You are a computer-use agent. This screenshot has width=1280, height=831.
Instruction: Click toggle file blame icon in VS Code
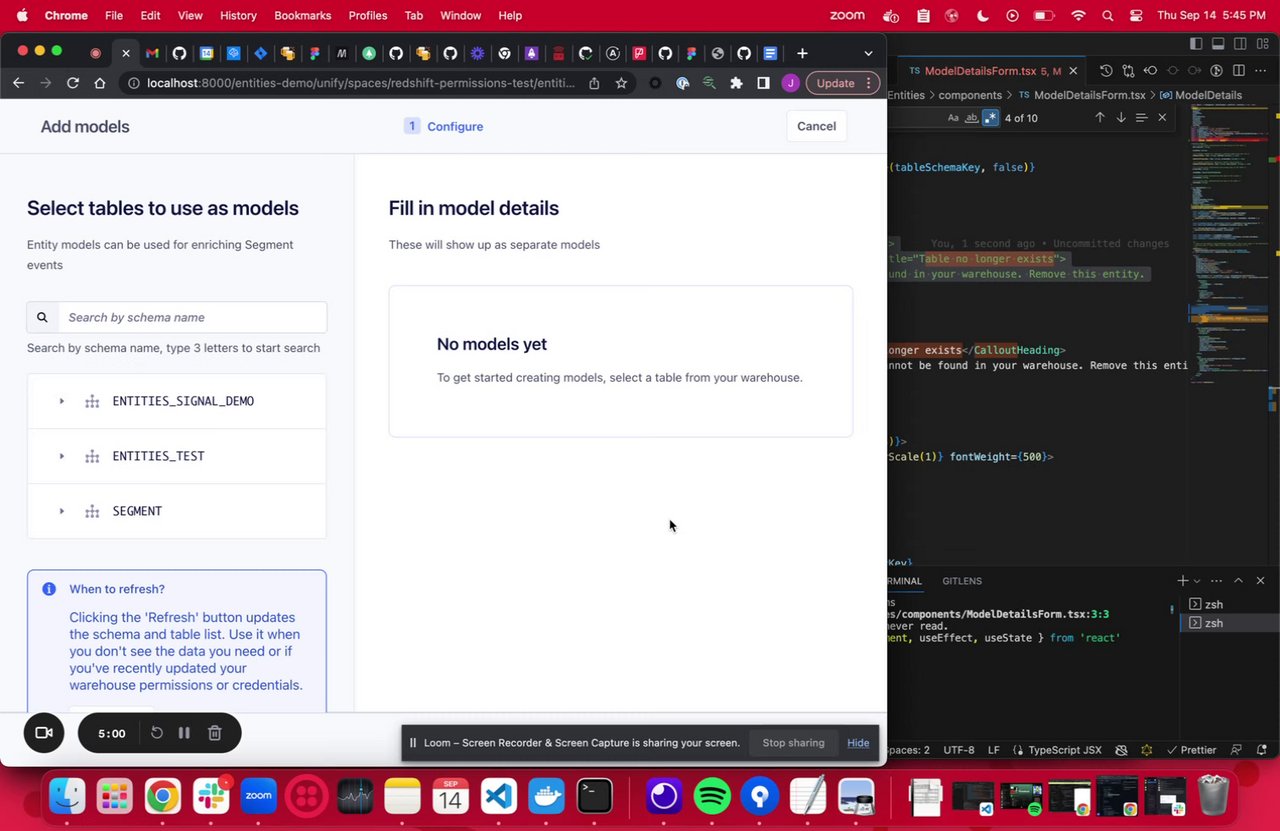[x=1216, y=71]
